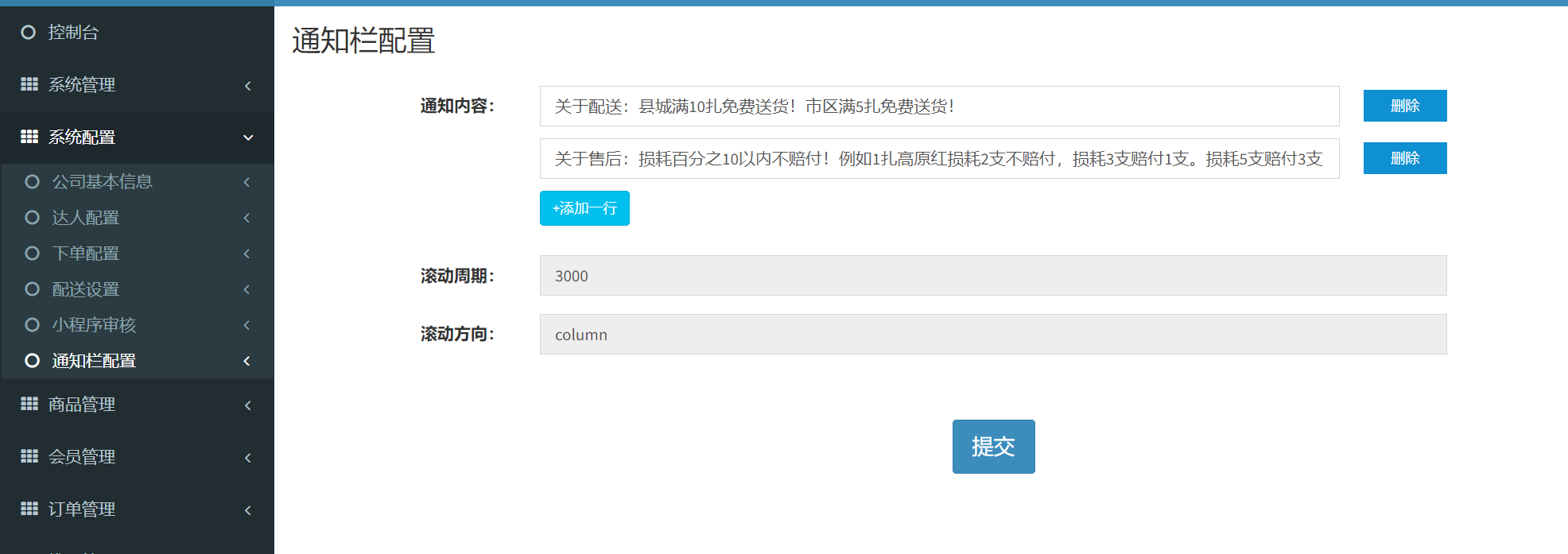This screenshot has height=554, width=1568.
Task: Open the 配送设置 menu item
Action: (86, 289)
